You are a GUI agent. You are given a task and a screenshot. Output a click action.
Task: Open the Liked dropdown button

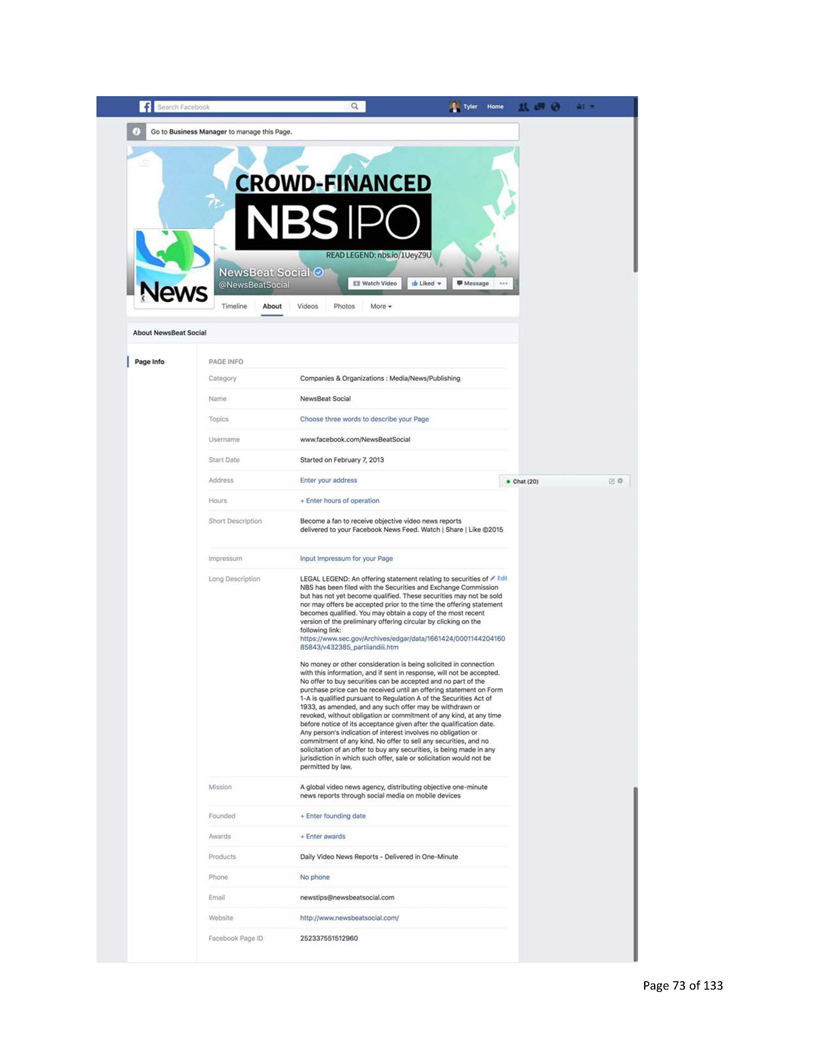point(428,283)
